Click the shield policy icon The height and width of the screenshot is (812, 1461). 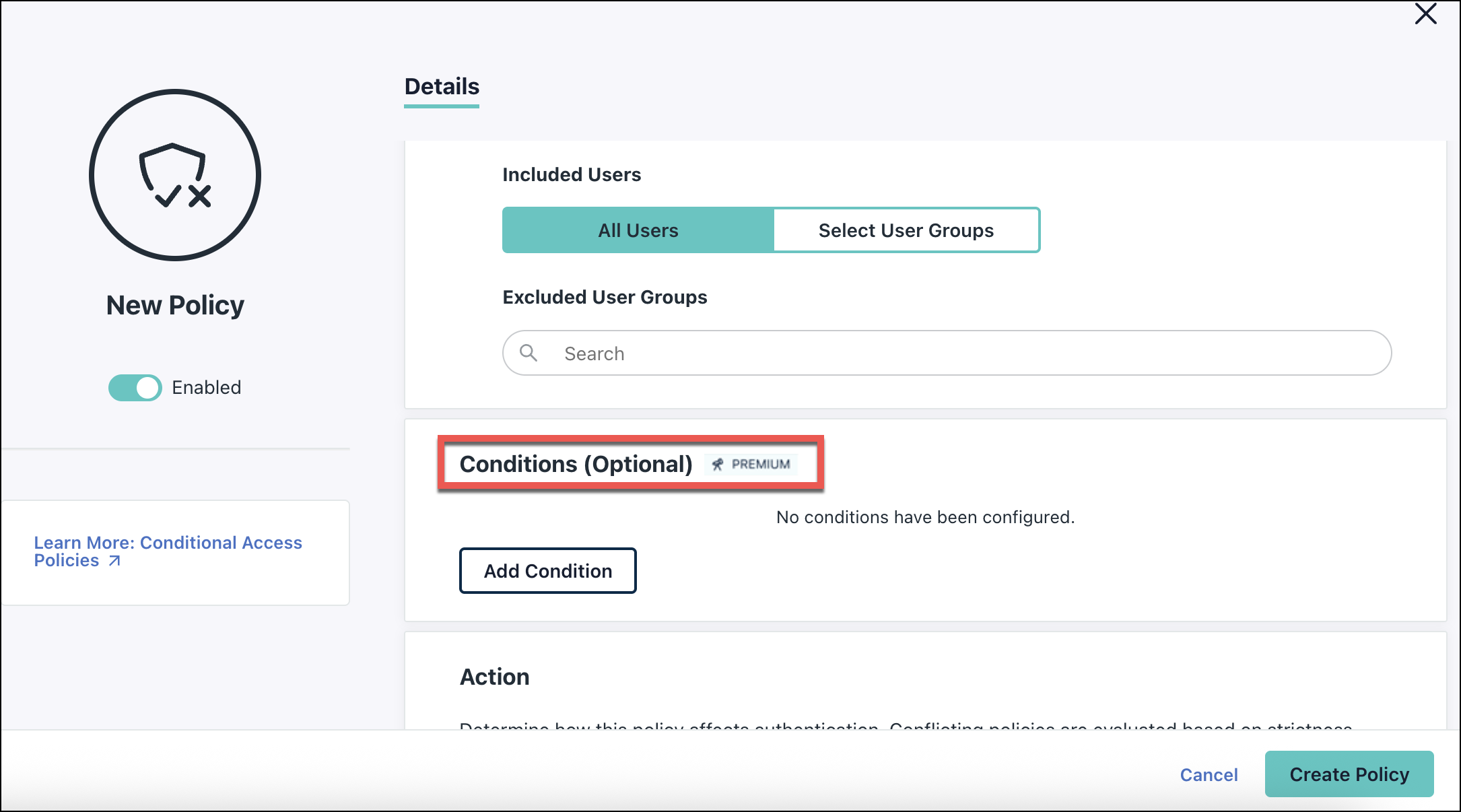pos(174,174)
